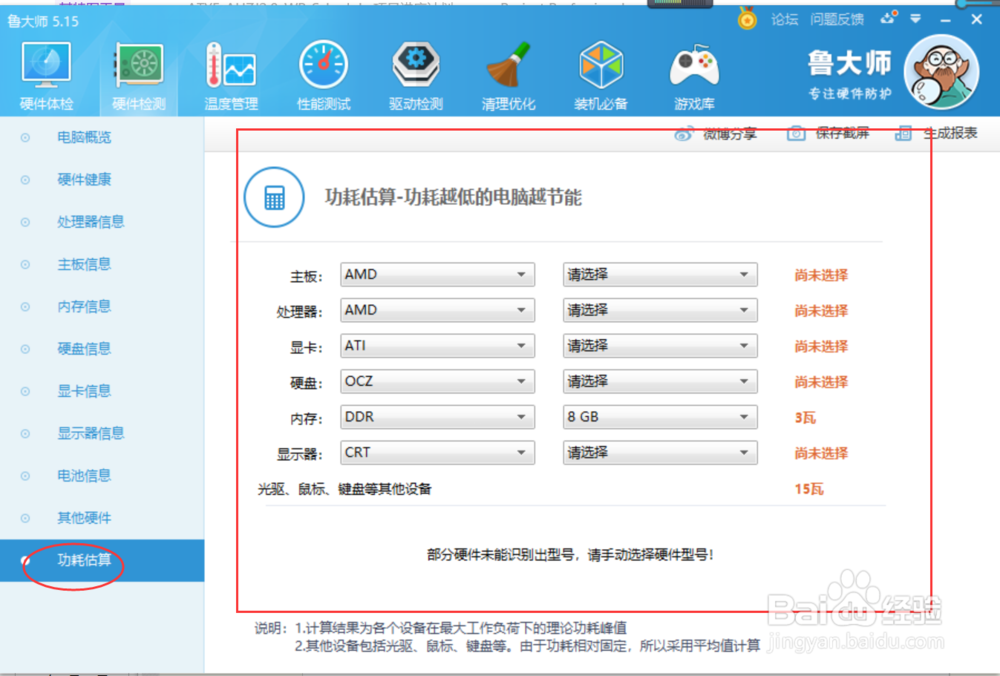Click 尚未选择 status in 显示器 row
1000x676 pixels.
point(821,453)
